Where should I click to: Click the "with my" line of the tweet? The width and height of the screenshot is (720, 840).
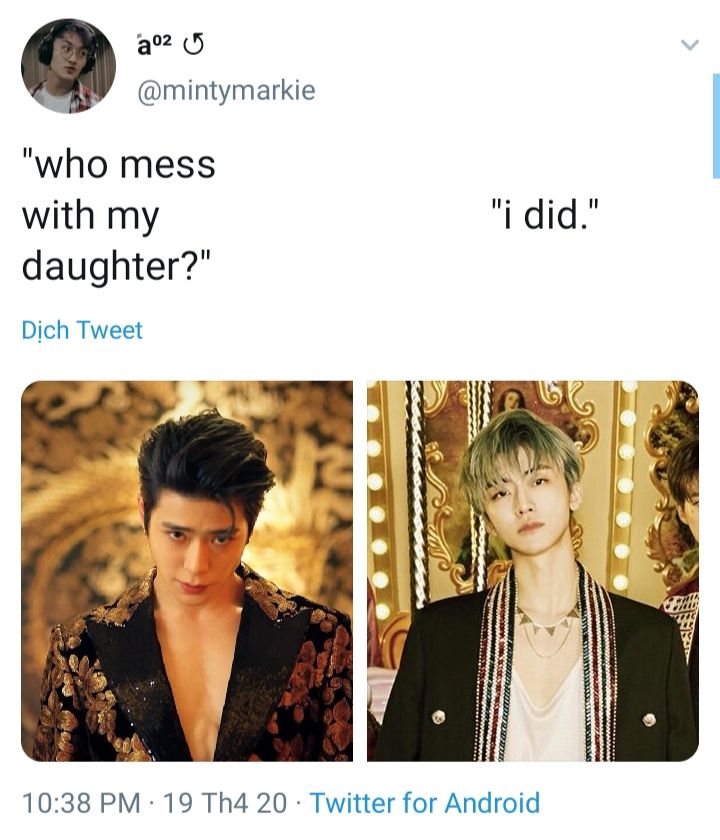click(x=91, y=216)
